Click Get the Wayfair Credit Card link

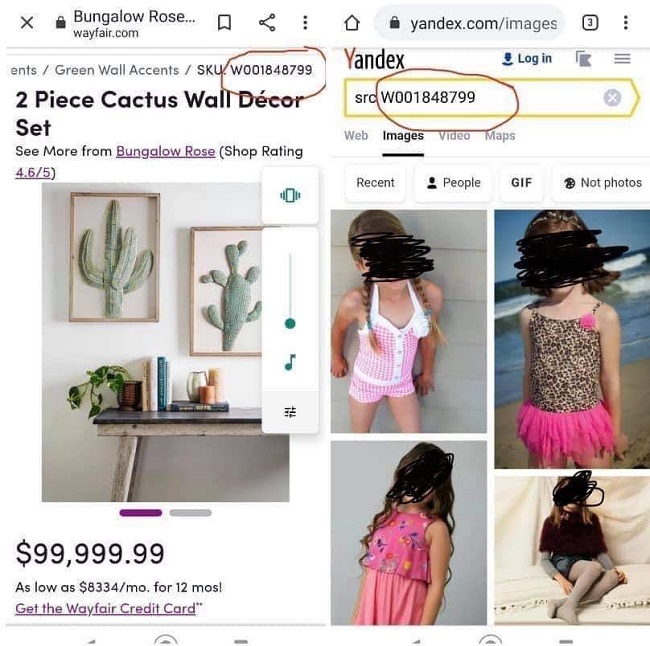105,608
